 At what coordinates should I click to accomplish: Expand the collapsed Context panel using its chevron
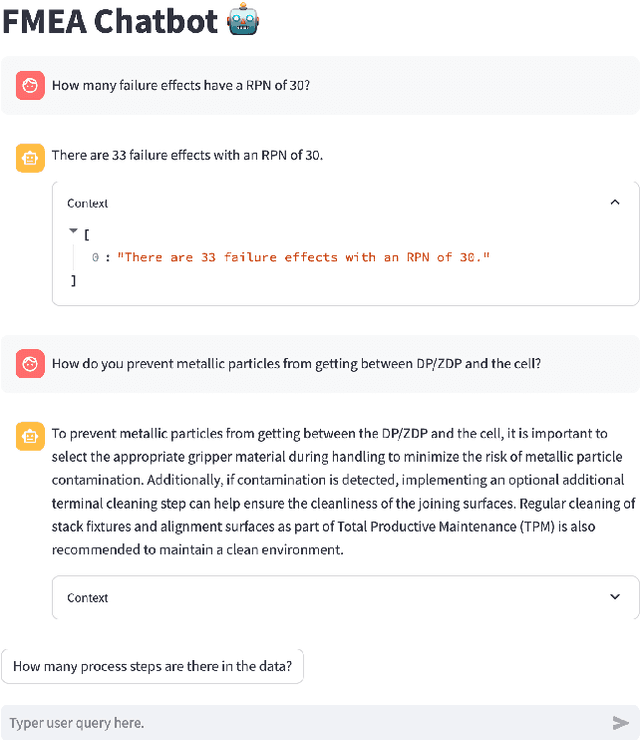point(614,597)
